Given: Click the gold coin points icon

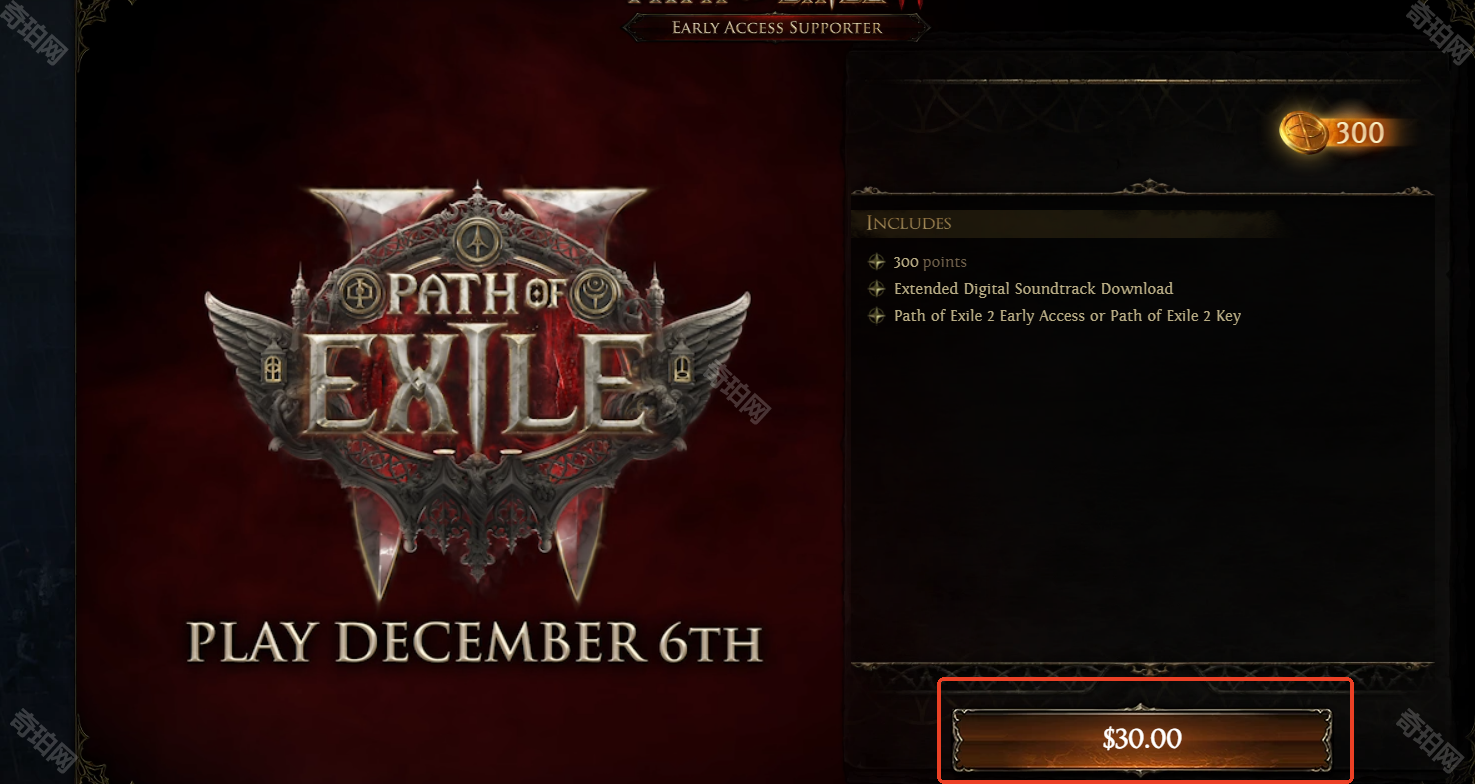Looking at the screenshot, I should point(1304,132).
